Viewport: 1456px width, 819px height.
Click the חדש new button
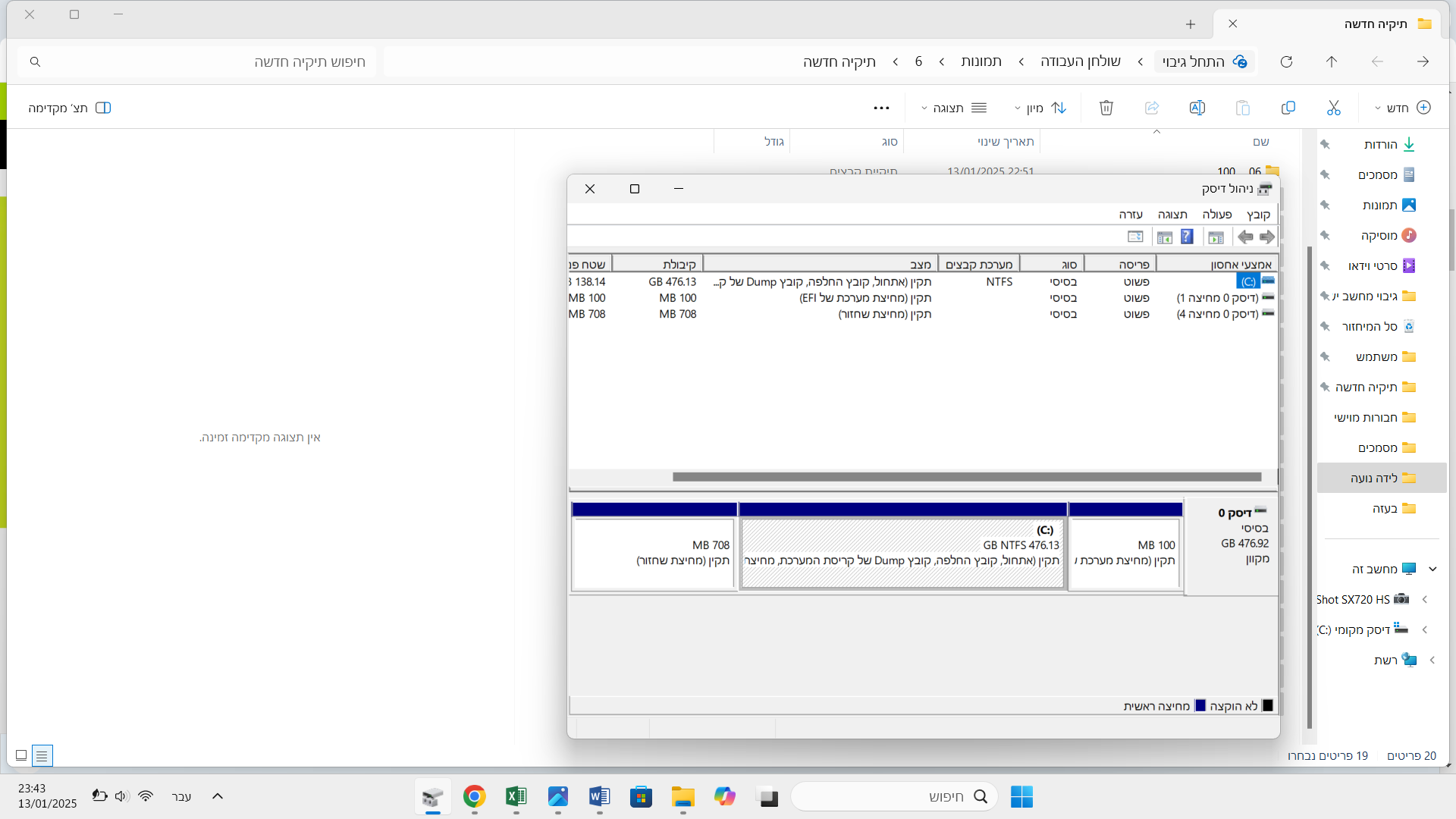click(x=1402, y=108)
